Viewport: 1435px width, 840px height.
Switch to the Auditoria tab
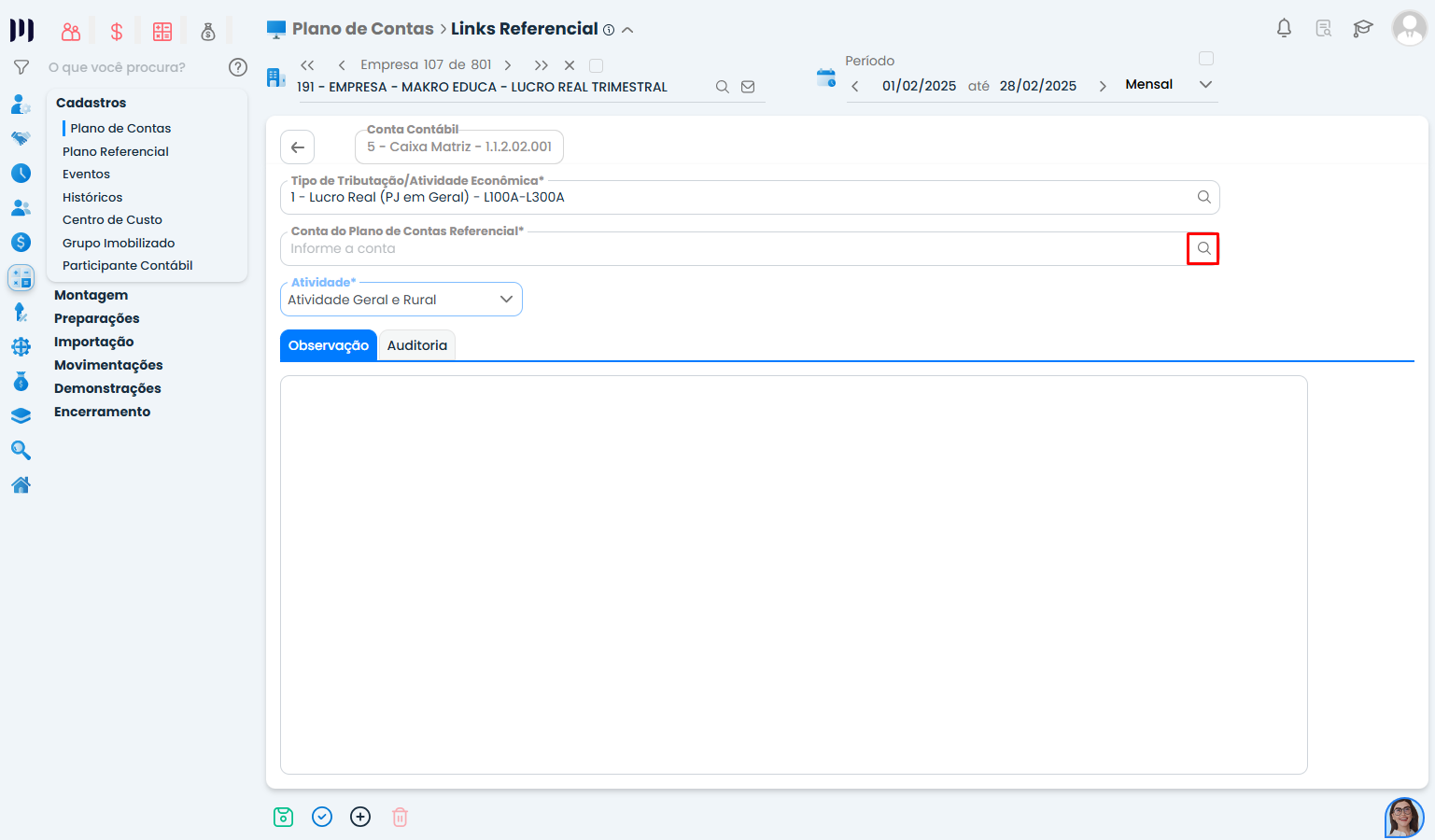[416, 345]
